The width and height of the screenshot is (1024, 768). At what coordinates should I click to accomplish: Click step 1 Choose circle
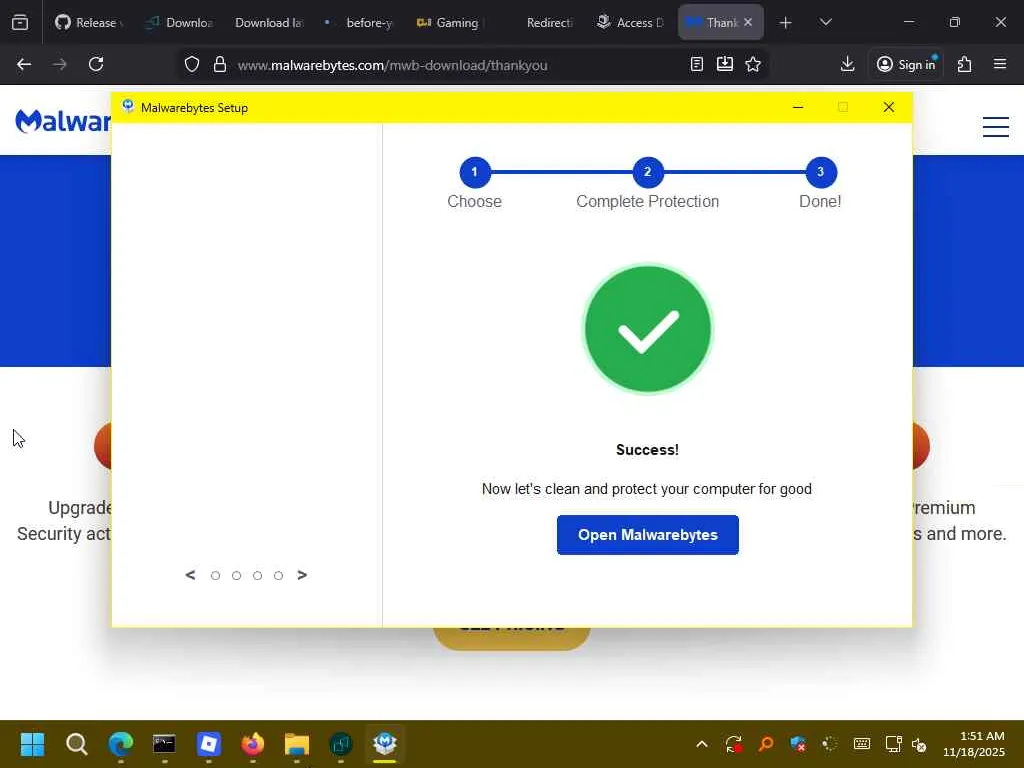(x=475, y=172)
